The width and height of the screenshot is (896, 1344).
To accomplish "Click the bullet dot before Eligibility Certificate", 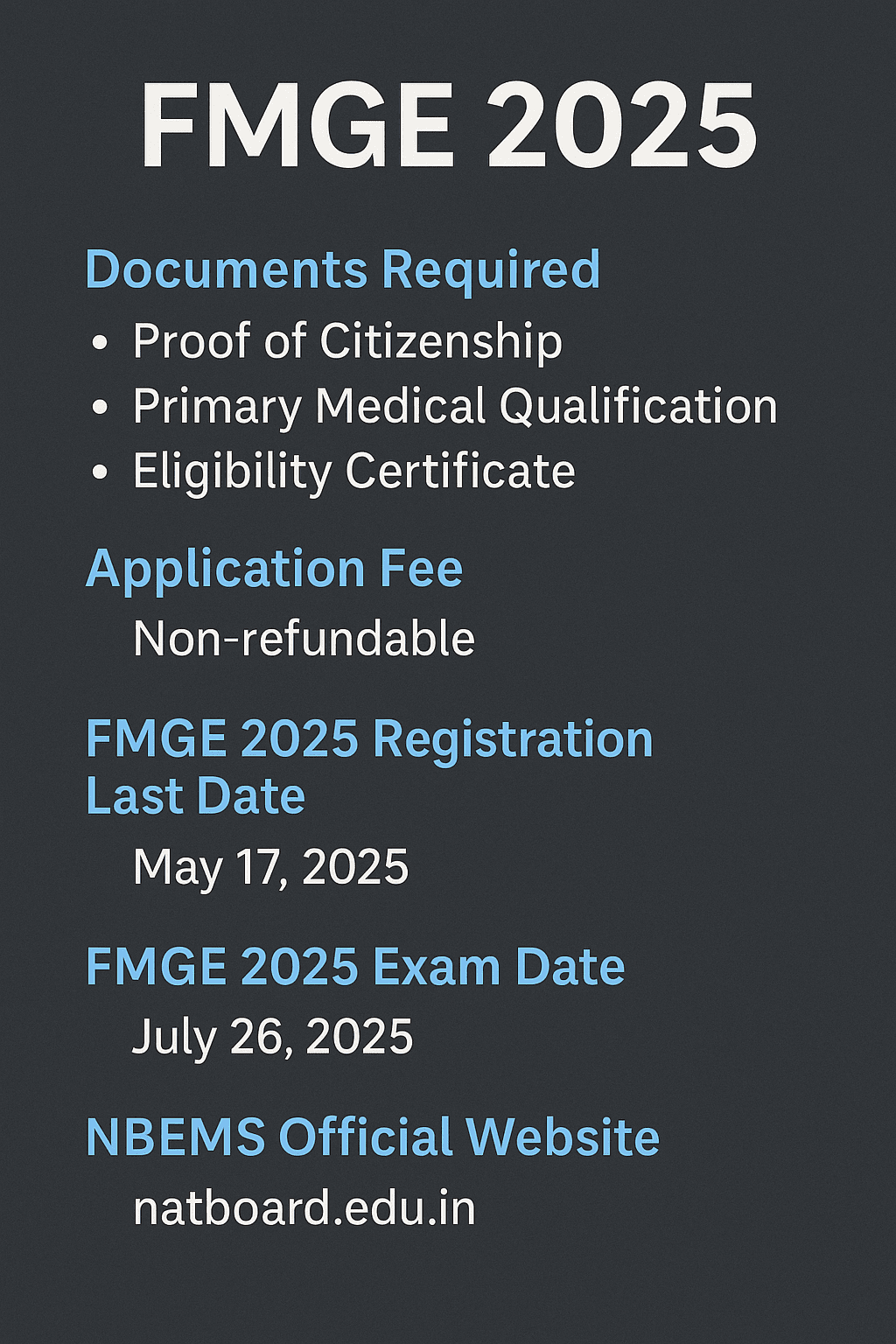I will (100, 472).
